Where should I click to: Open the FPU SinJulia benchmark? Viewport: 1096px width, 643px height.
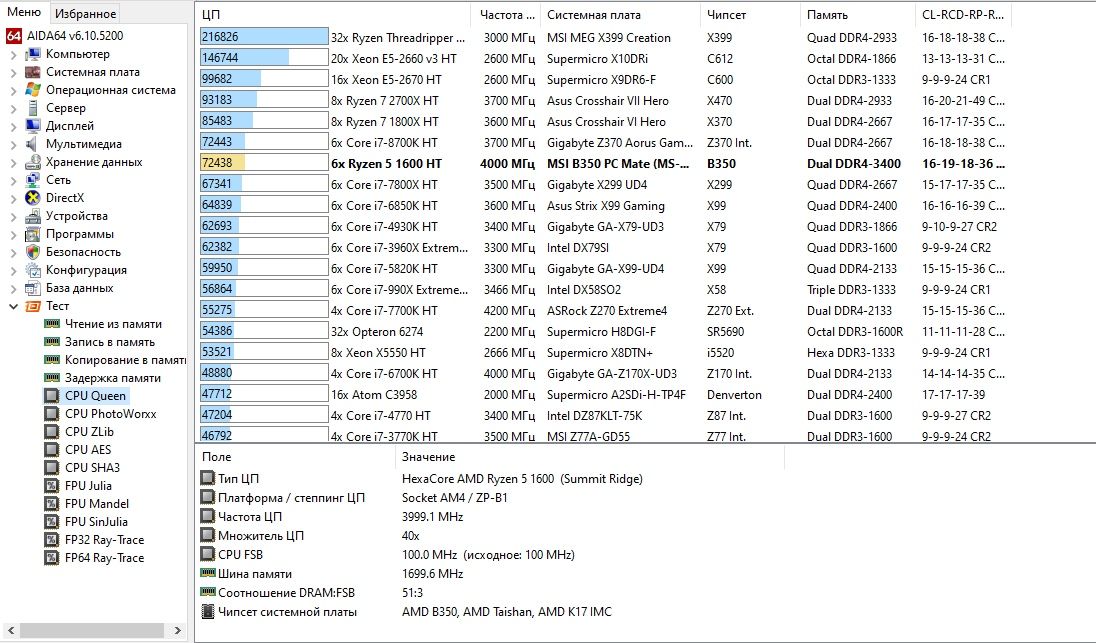96,522
